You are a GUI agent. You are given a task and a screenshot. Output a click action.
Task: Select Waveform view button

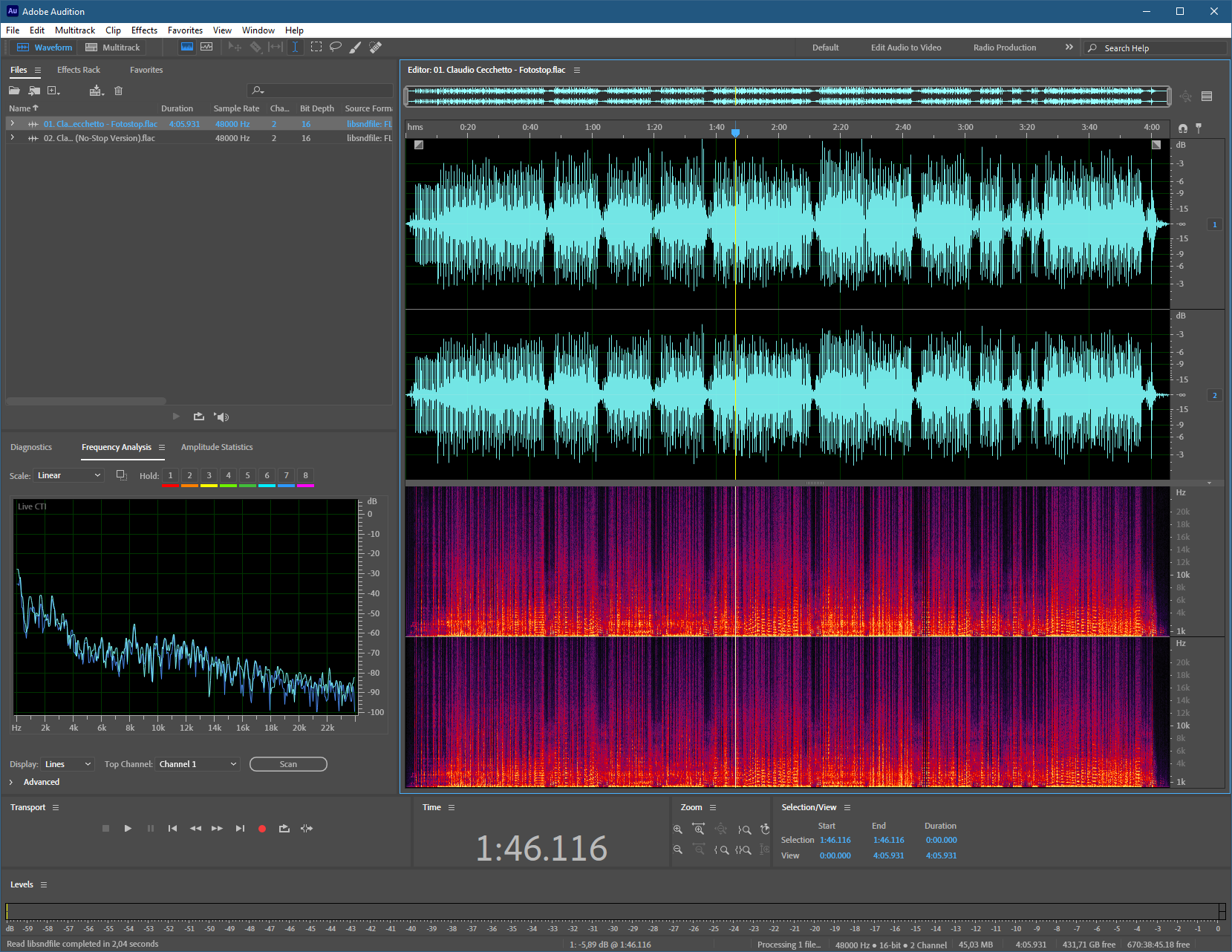pyautogui.click(x=45, y=48)
